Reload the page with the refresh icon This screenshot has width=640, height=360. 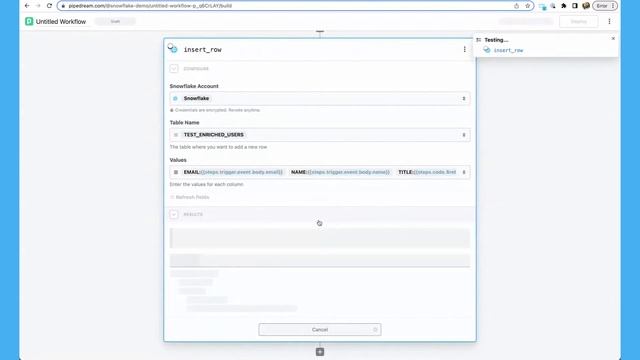tap(49, 6)
